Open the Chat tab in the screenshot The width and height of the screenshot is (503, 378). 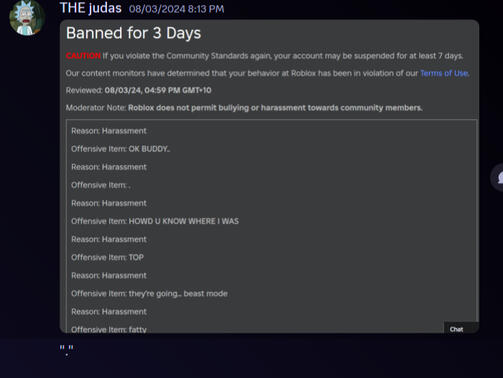456,329
